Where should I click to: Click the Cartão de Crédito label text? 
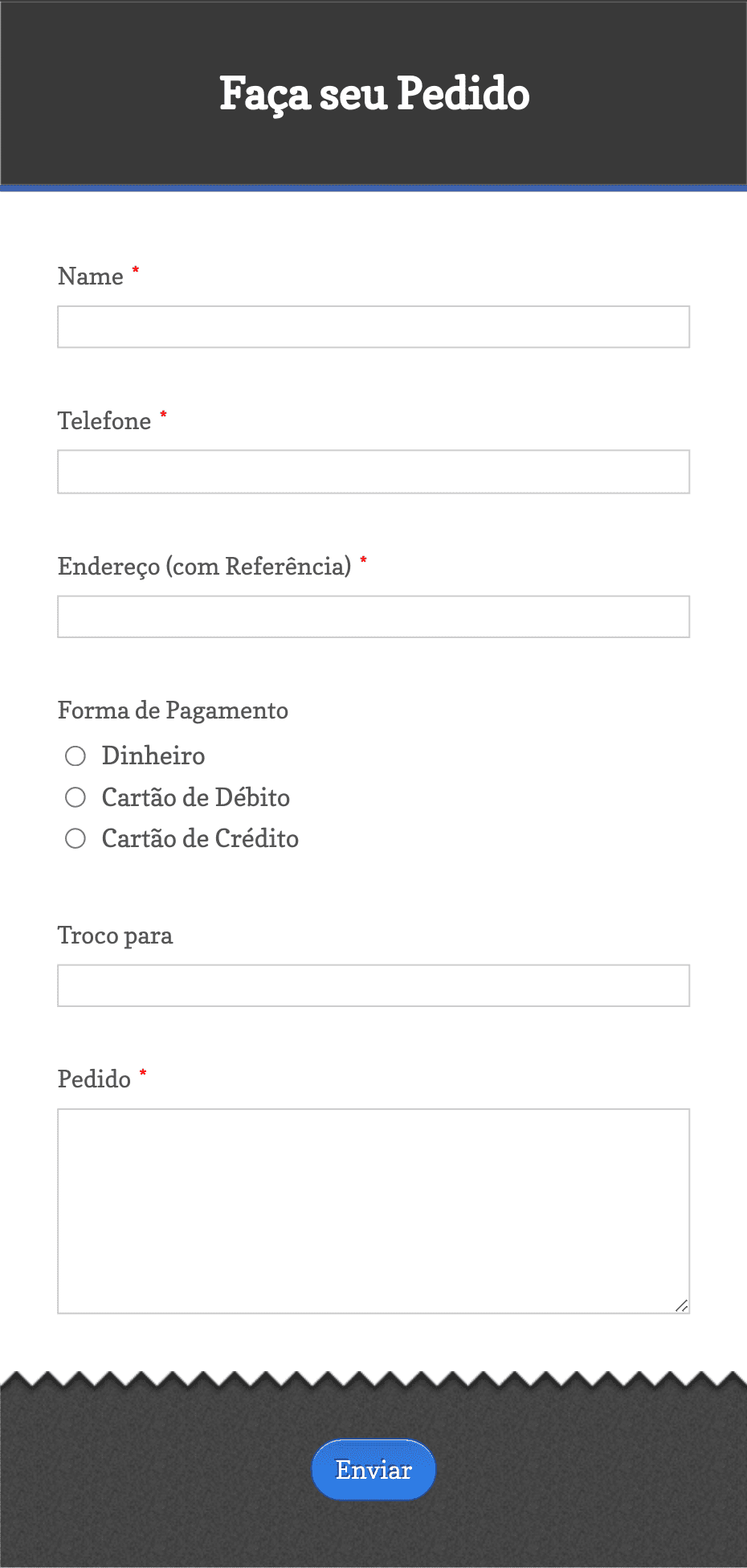click(x=200, y=839)
